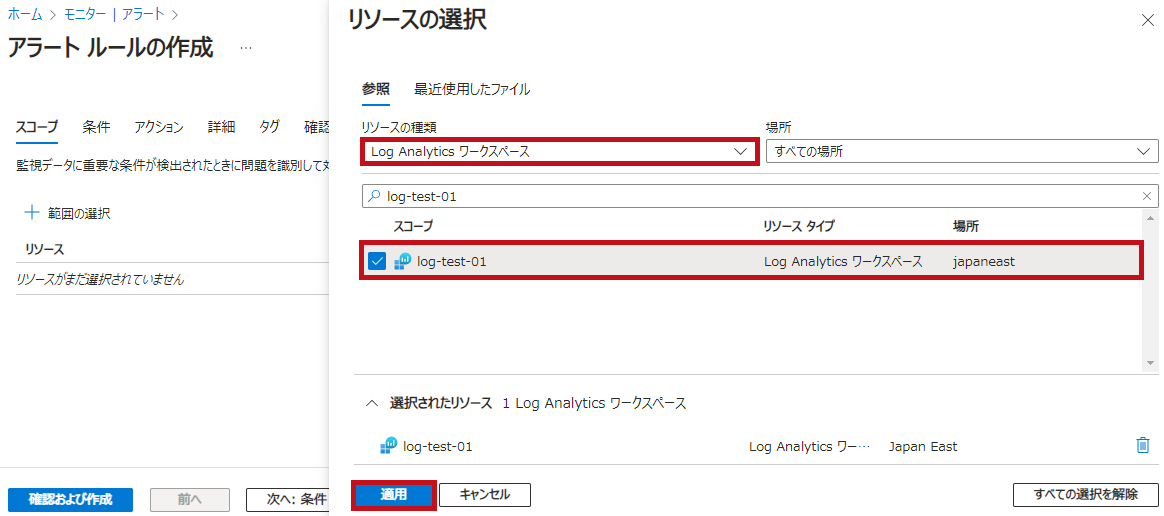
Task: Open the 場所 dropdown showing すべての場所
Action: click(x=961, y=151)
